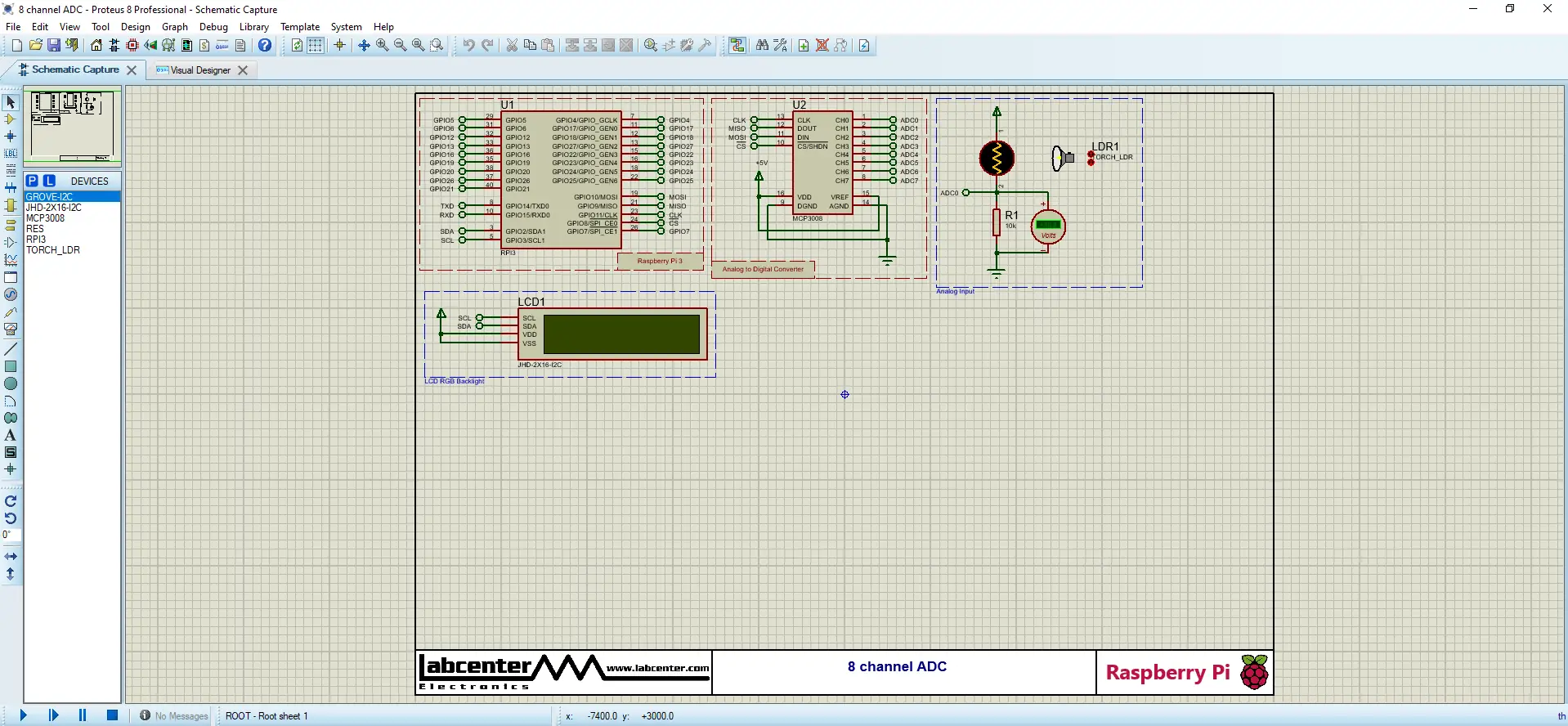This screenshot has width=1568, height=726.
Task: Select the 2D graphics line tool
Action: 11,349
